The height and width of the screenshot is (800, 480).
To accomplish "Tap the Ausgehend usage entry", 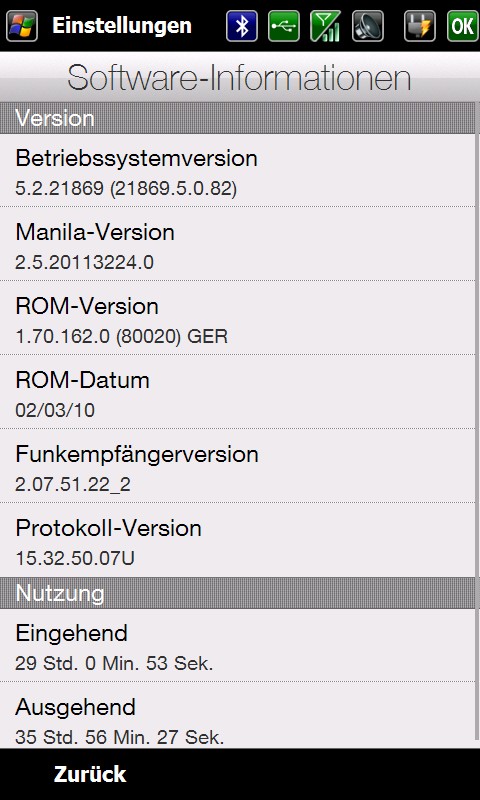I will click(x=238, y=715).
